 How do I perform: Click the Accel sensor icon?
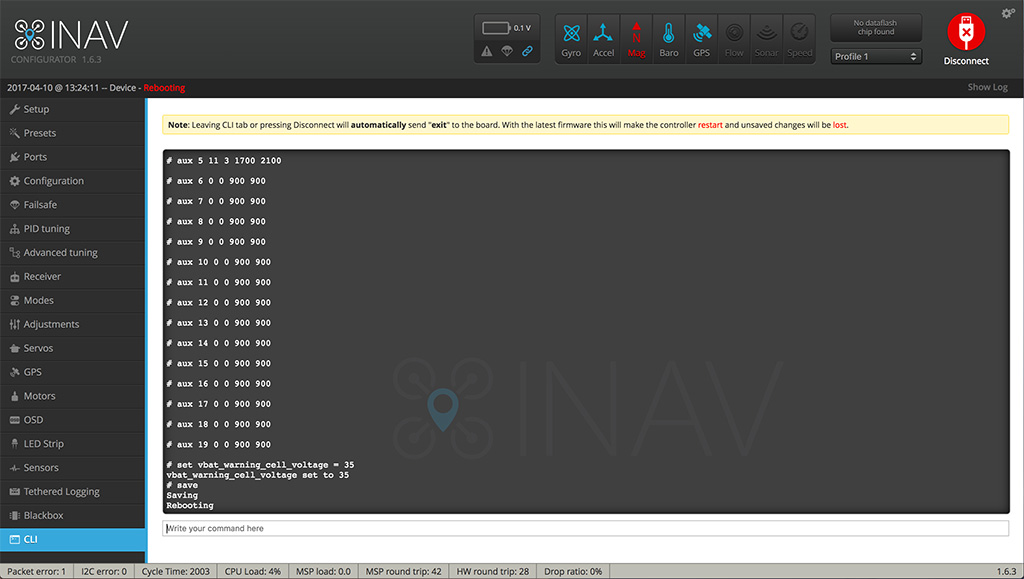pyautogui.click(x=603, y=39)
